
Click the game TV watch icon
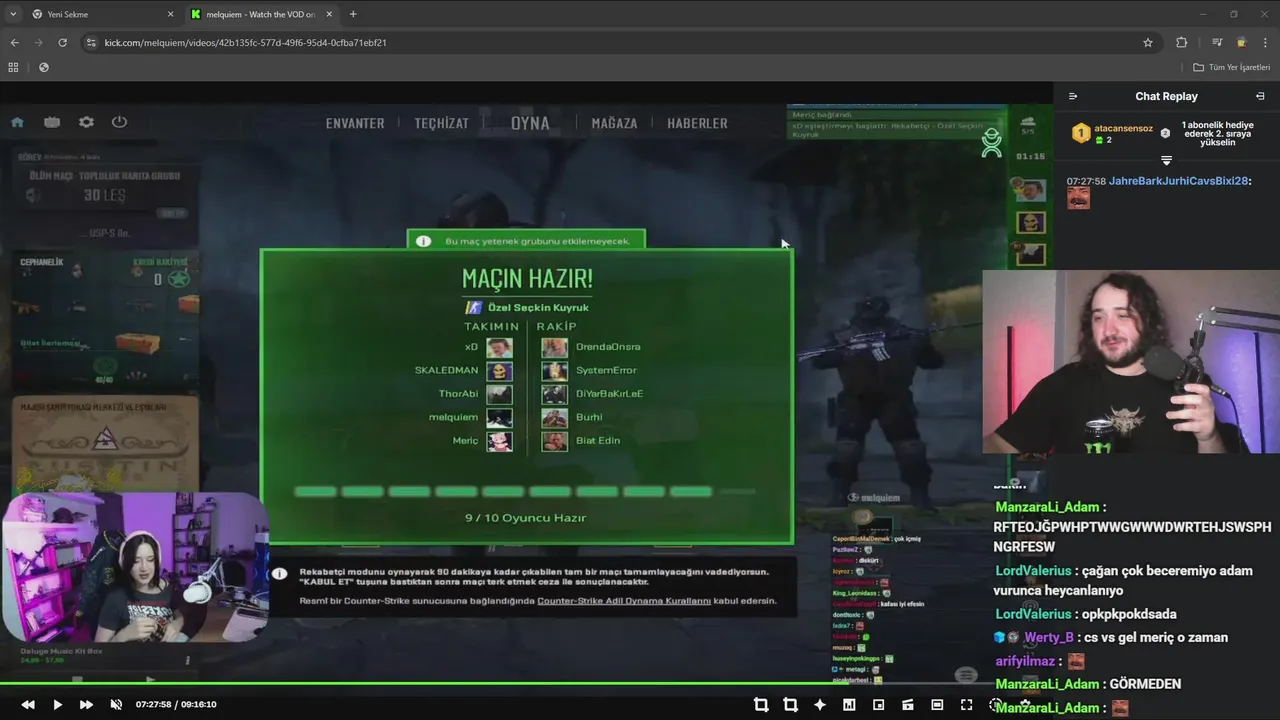coord(52,122)
